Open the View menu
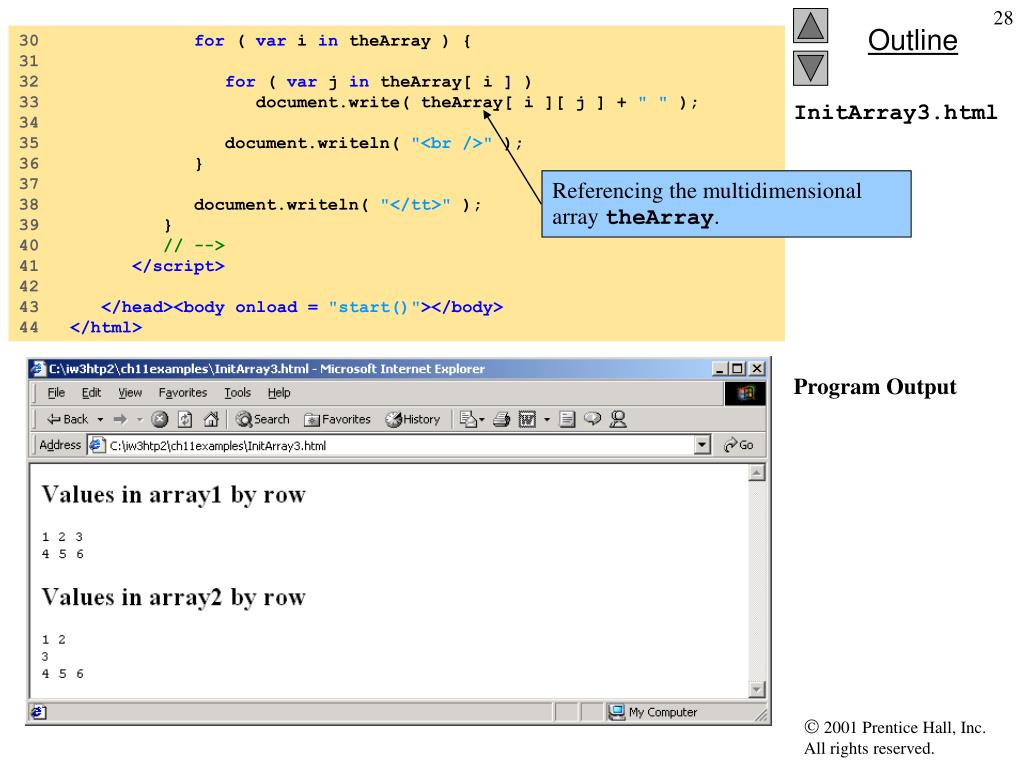This screenshot has height=768, width=1024. click(130, 392)
